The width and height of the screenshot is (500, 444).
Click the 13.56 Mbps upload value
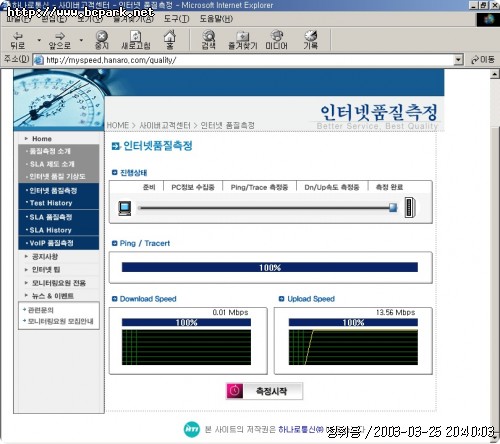point(395,312)
